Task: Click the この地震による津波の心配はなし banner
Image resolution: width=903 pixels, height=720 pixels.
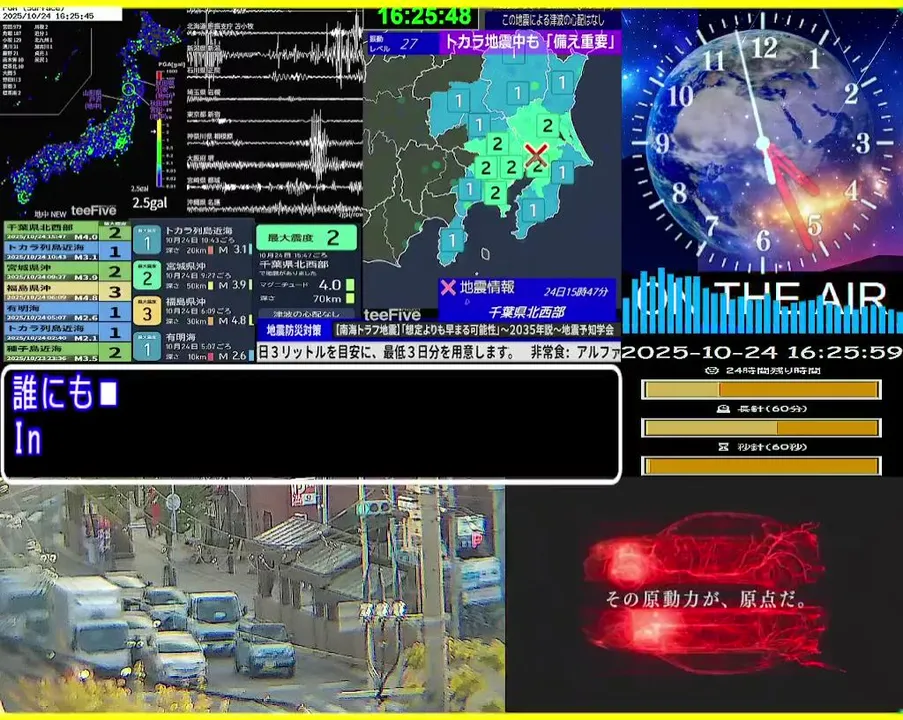Action: pyautogui.click(x=553, y=20)
